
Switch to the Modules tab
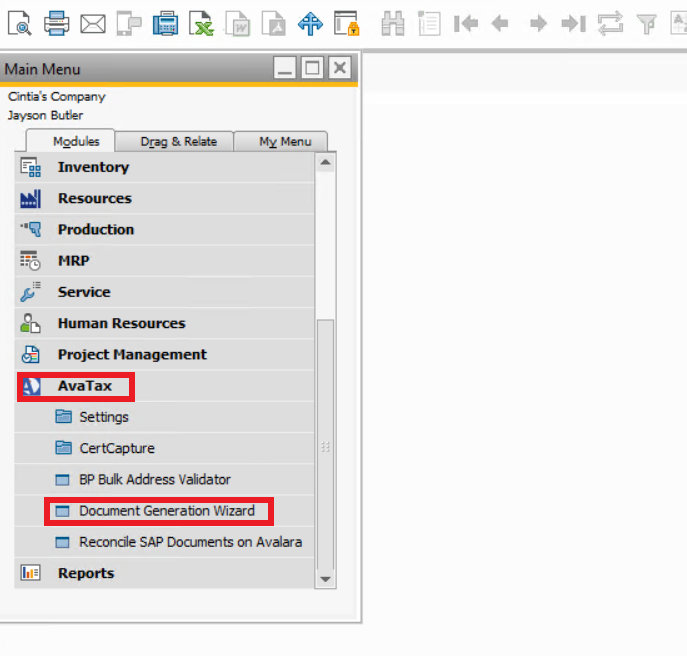click(71, 141)
